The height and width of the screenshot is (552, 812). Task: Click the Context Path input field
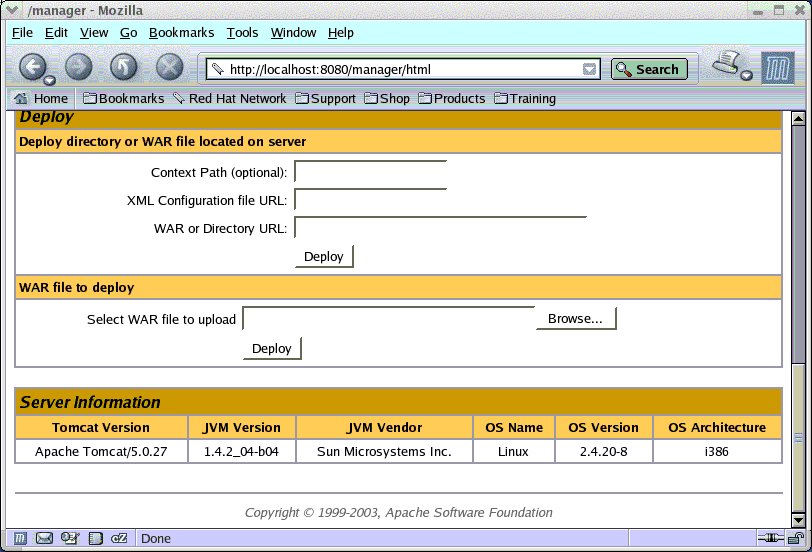coord(370,171)
